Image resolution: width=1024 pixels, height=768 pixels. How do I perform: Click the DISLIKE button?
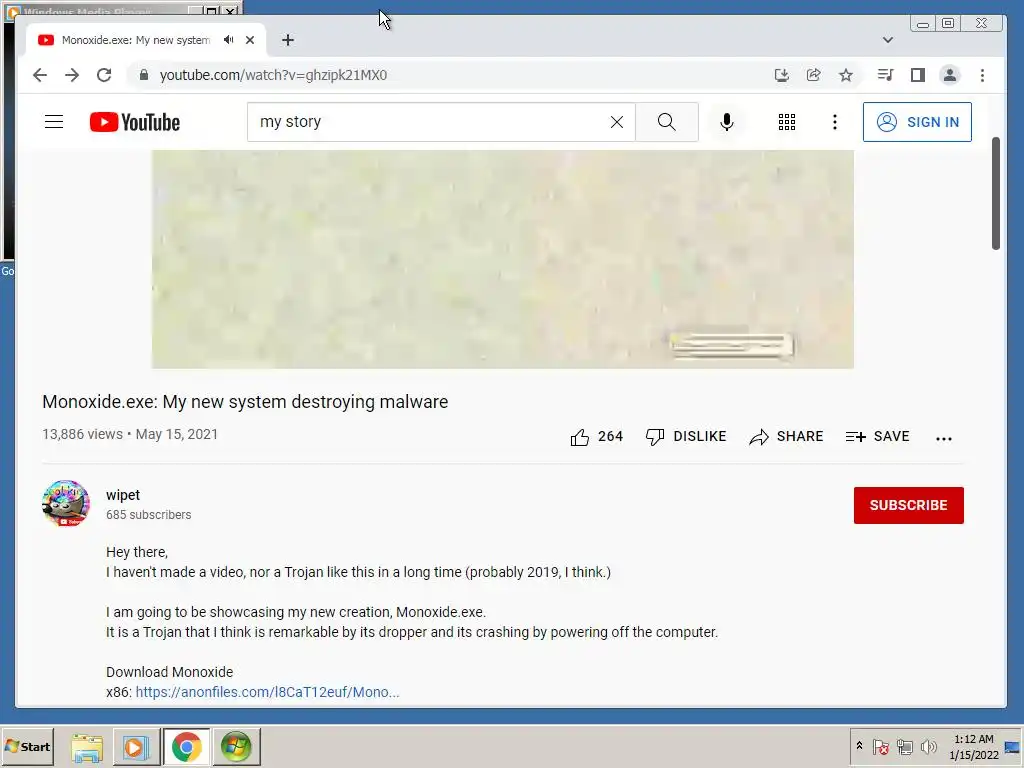click(686, 437)
